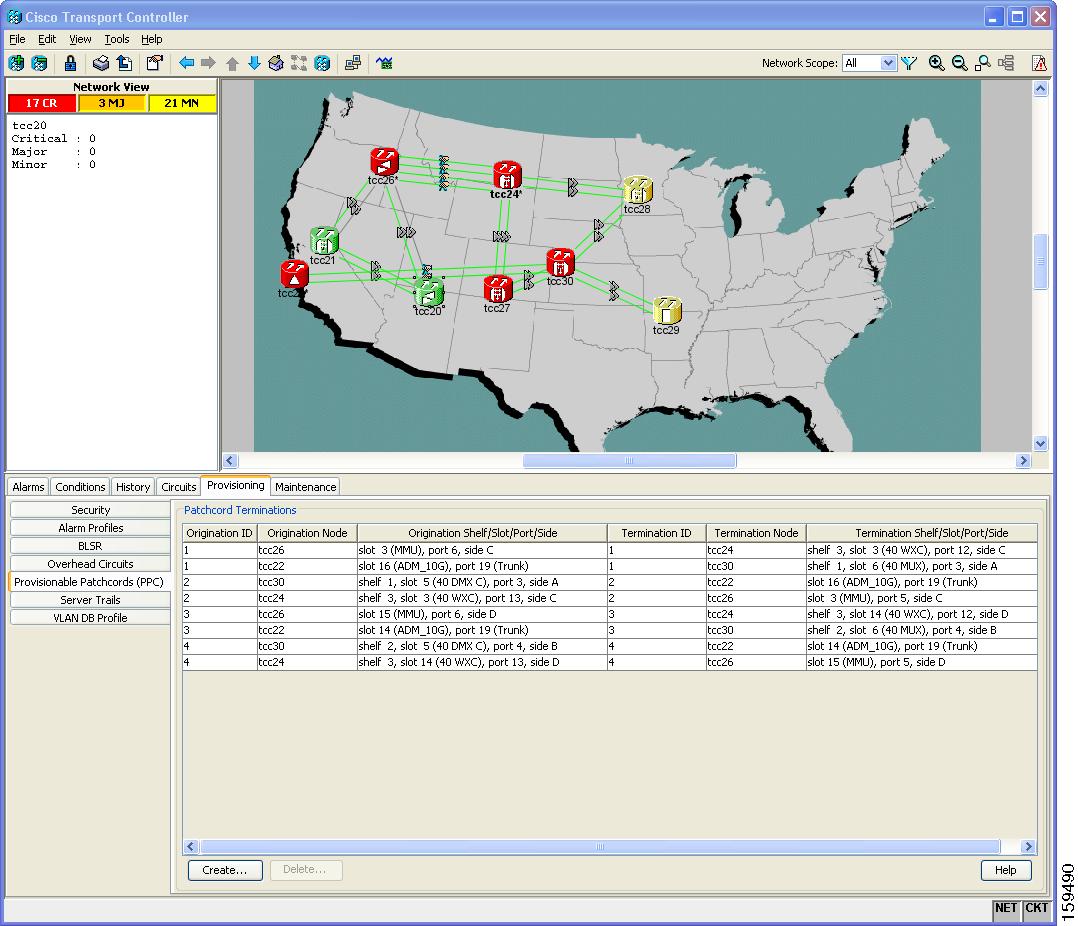Click the zoom to area magnifier icon

(x=983, y=63)
